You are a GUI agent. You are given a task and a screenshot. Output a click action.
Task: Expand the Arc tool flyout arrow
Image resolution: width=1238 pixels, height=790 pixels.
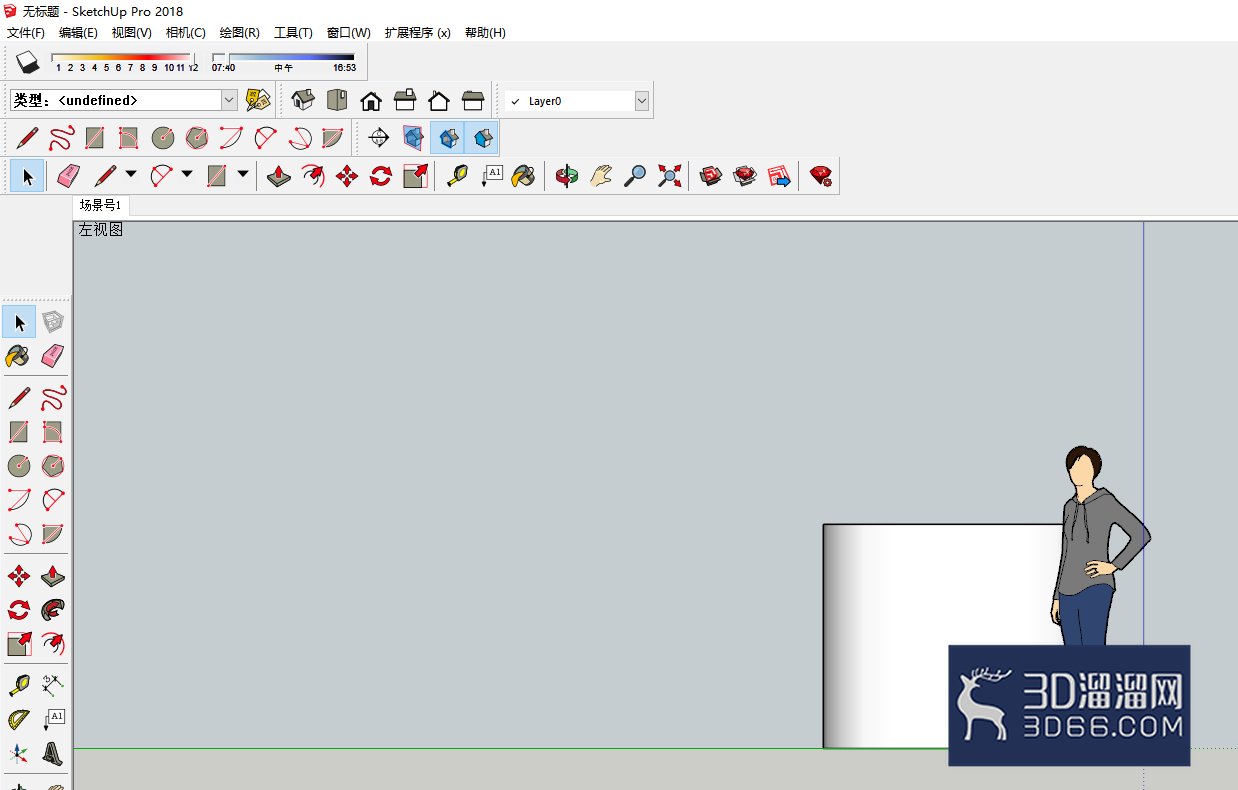[x=187, y=176]
